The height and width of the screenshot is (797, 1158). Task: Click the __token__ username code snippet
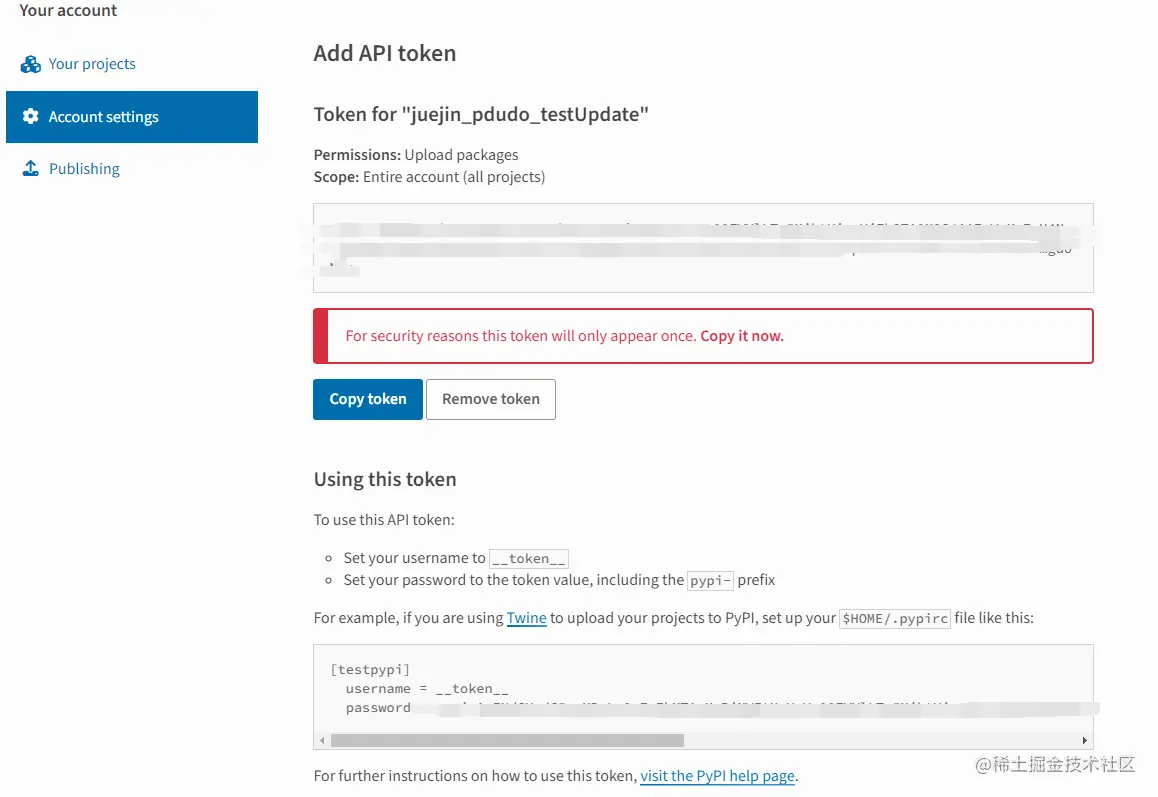pyautogui.click(x=529, y=559)
